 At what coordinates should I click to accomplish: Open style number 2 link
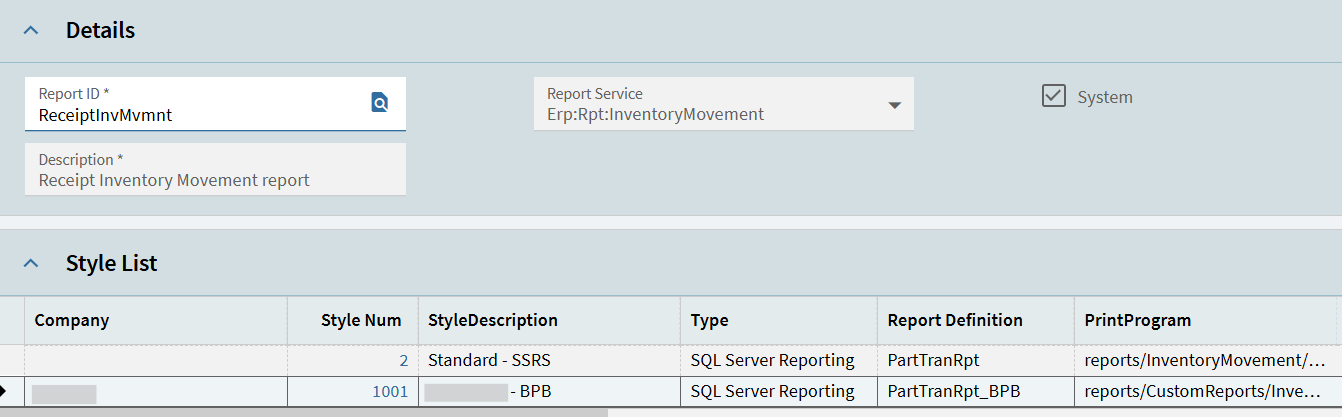point(403,360)
